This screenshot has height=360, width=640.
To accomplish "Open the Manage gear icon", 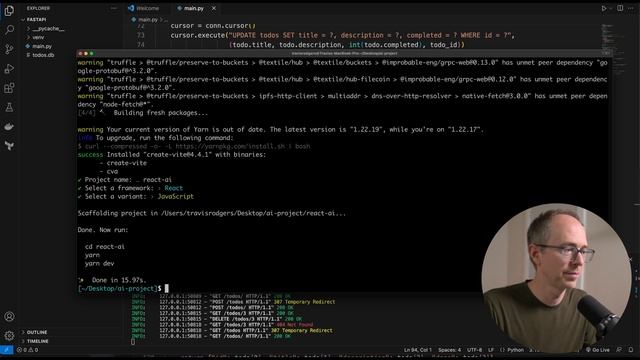I will (x=9, y=336).
